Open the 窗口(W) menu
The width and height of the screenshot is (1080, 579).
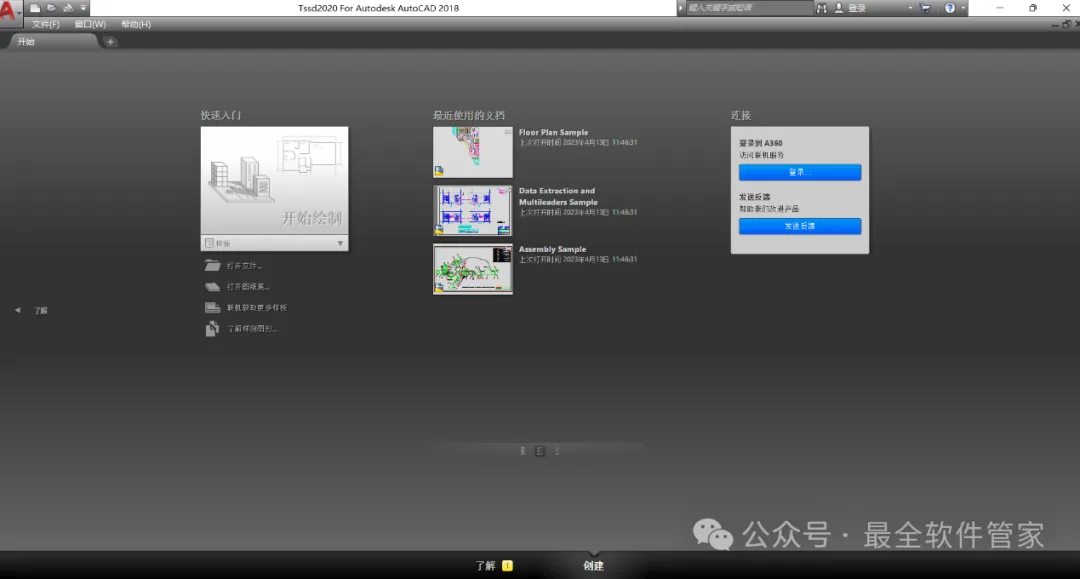coord(90,24)
